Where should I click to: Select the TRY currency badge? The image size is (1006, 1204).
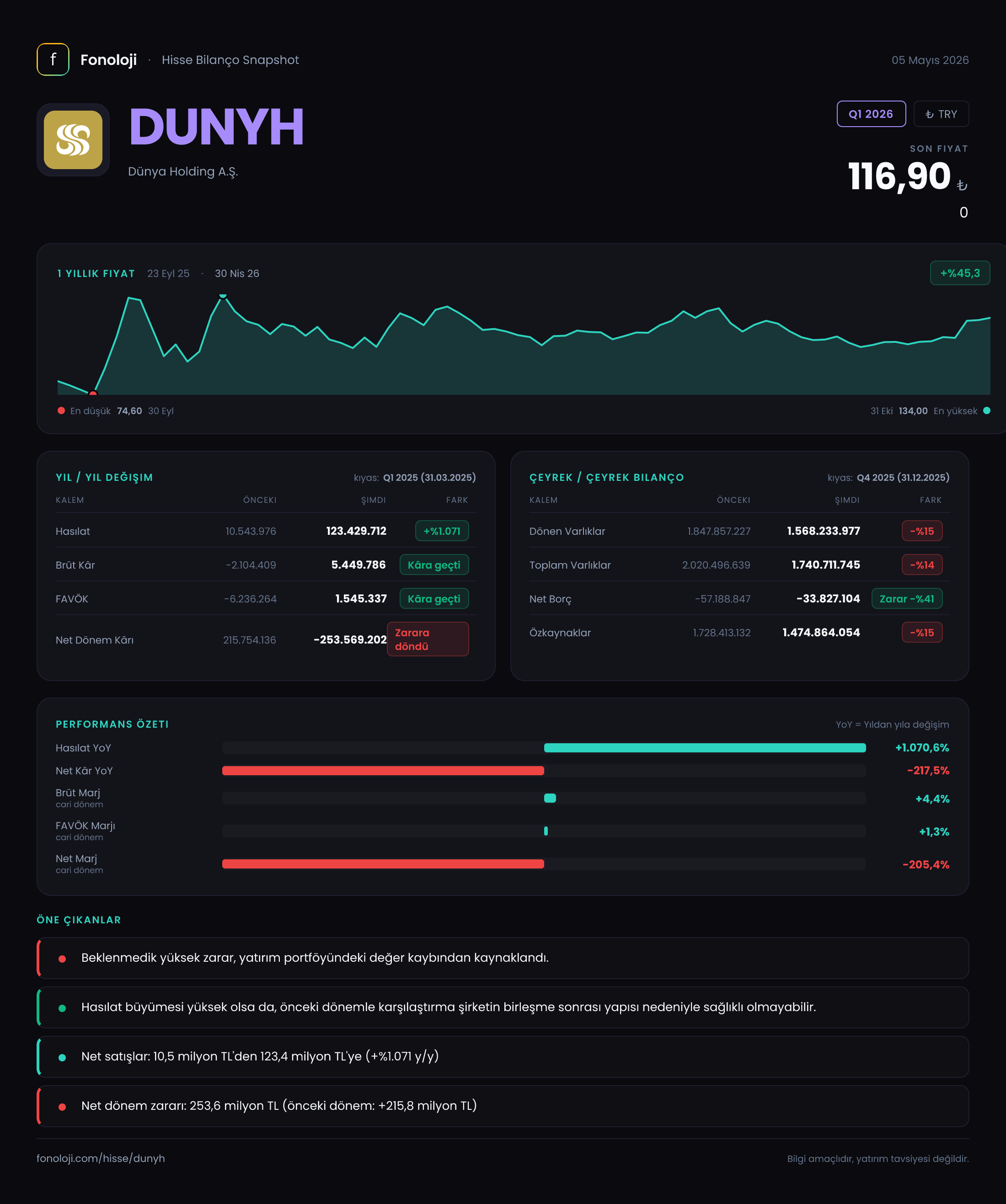pyautogui.click(x=941, y=114)
